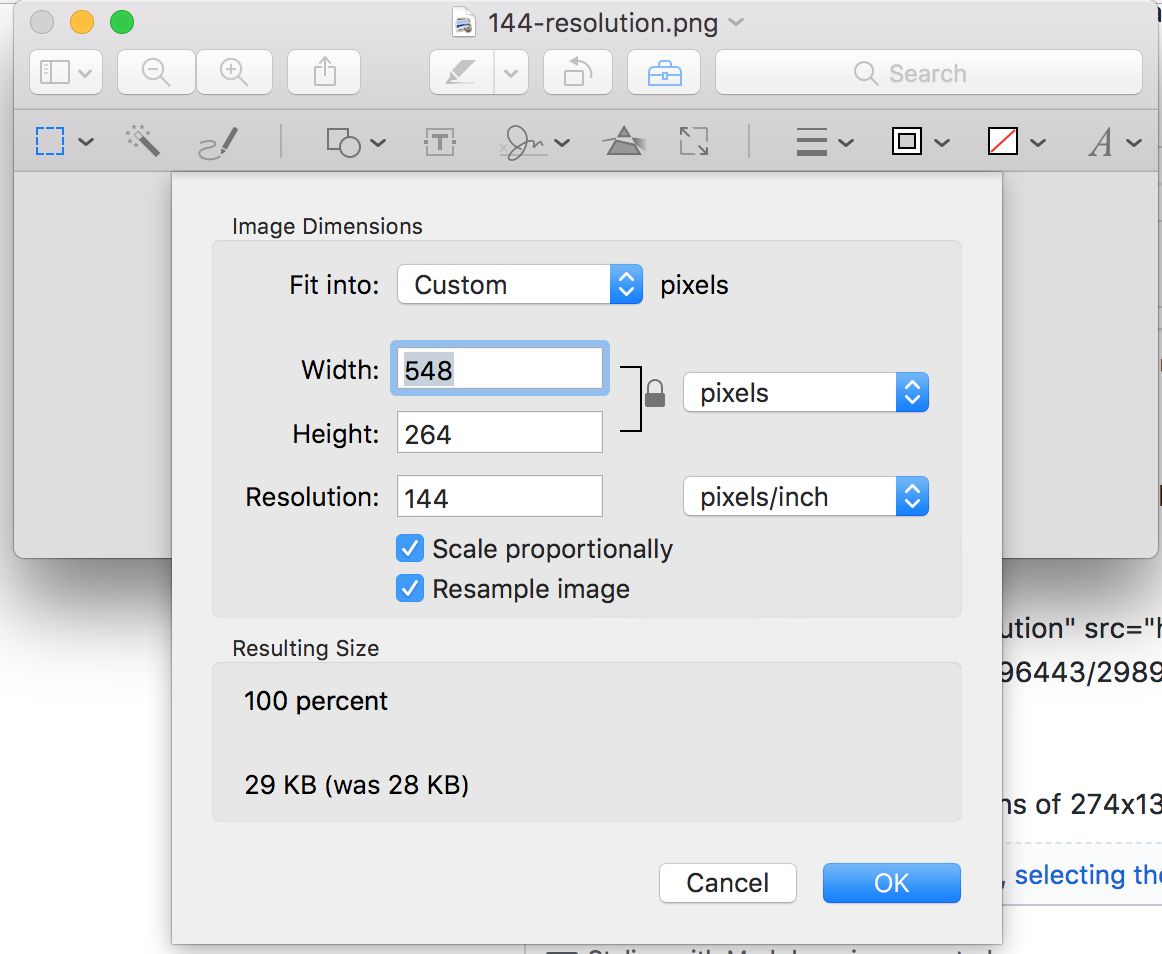Screen dimensions: 1162x954
Task: Open the Sign signature tool
Action: coord(523,142)
